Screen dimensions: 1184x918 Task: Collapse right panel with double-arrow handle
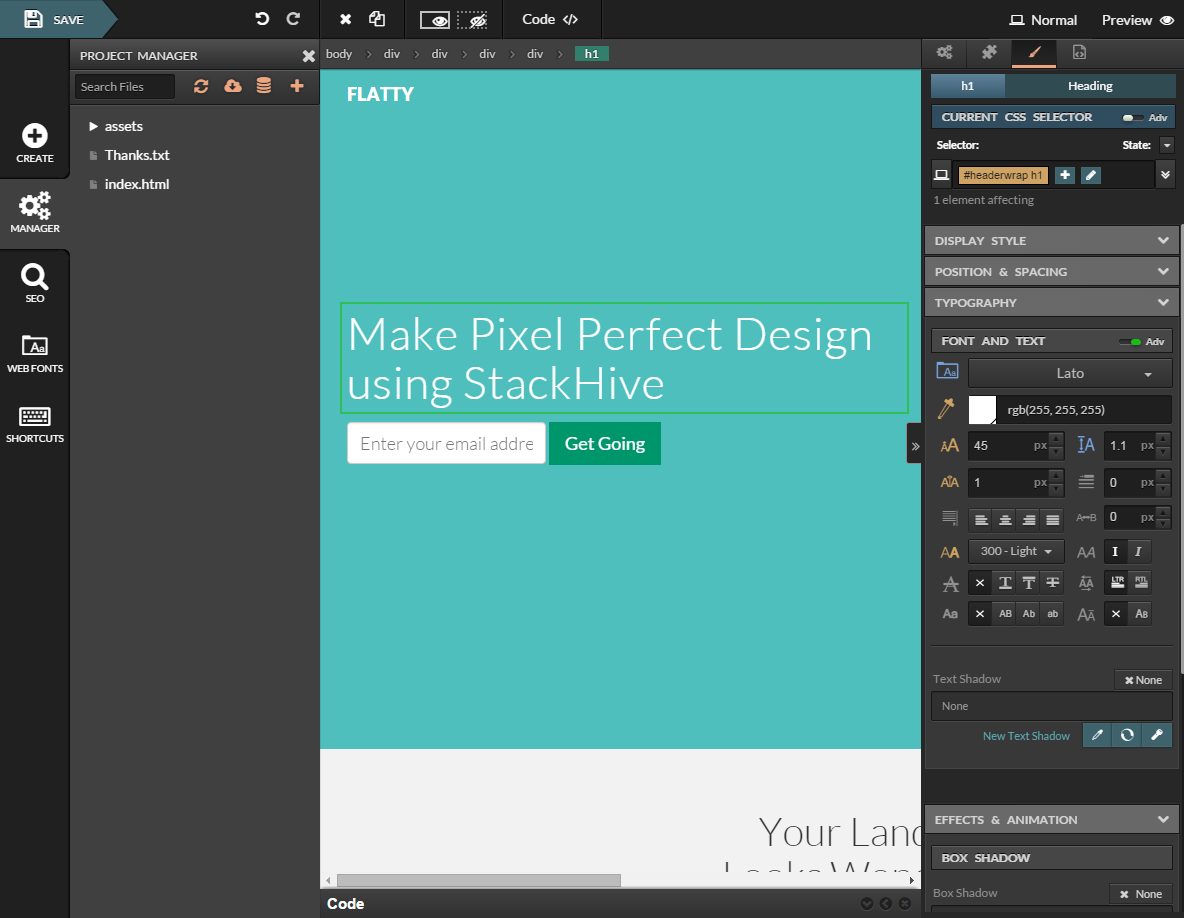pyautogui.click(x=914, y=445)
